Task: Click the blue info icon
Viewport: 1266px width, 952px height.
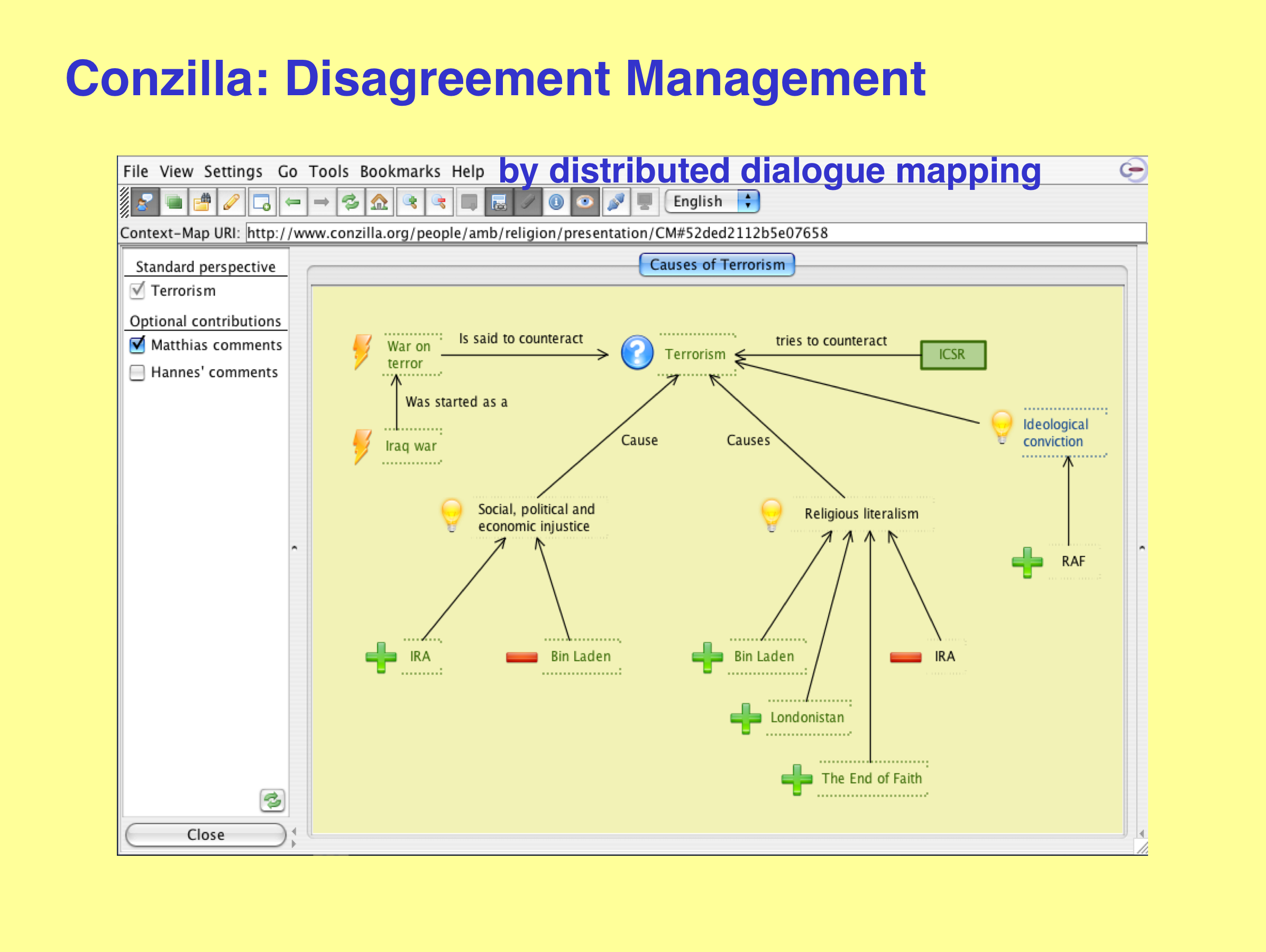Action: [x=556, y=202]
